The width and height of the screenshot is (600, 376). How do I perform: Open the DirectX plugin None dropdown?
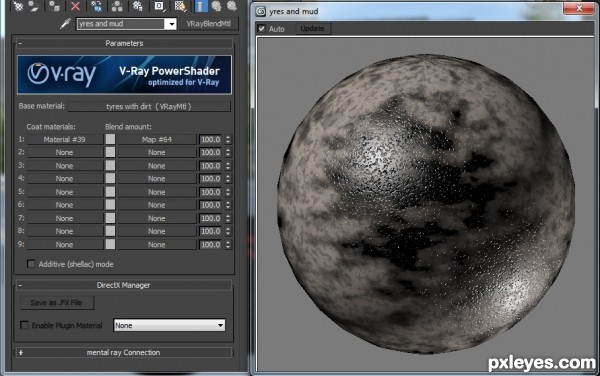(169, 326)
